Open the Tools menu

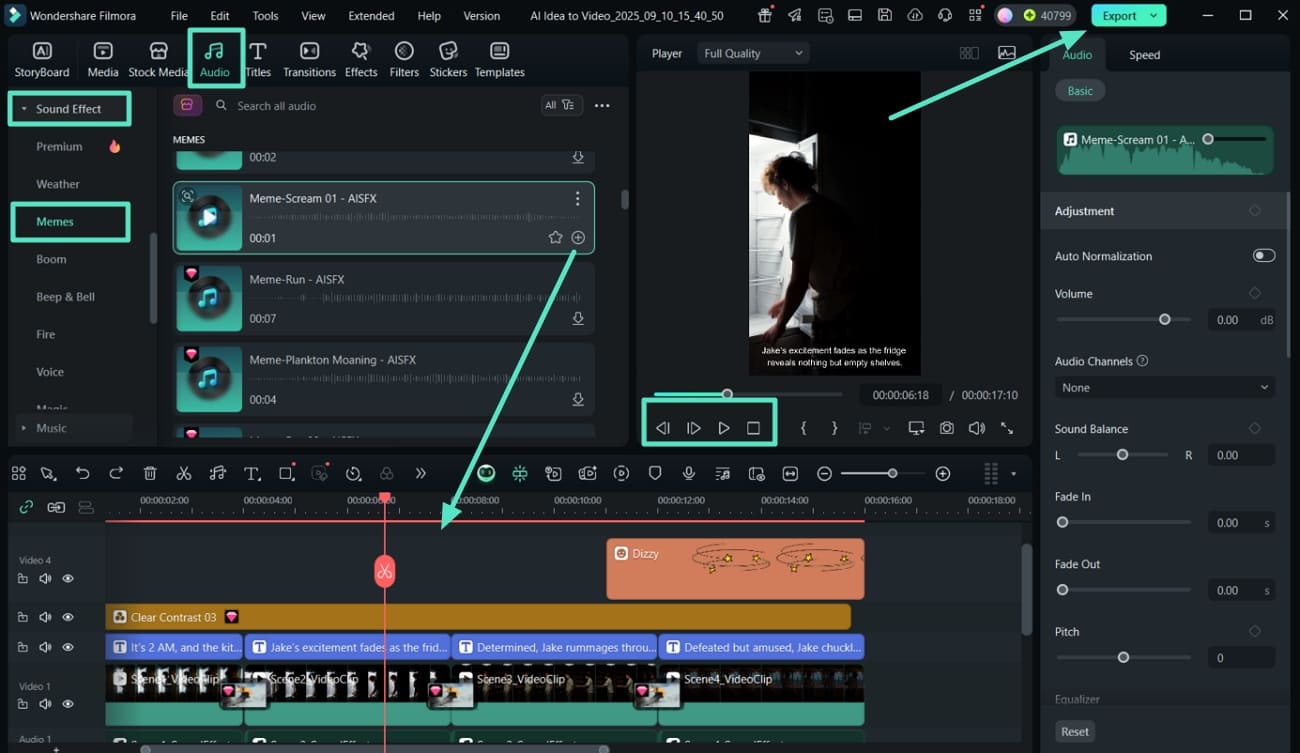pos(265,16)
